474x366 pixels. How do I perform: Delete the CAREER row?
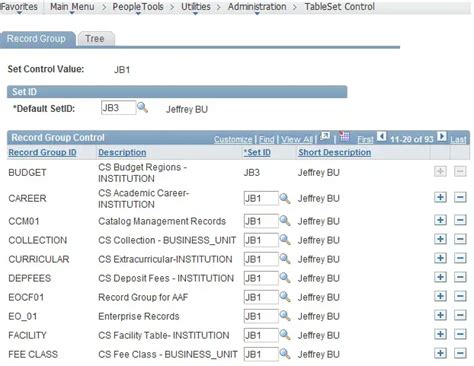tap(460, 197)
